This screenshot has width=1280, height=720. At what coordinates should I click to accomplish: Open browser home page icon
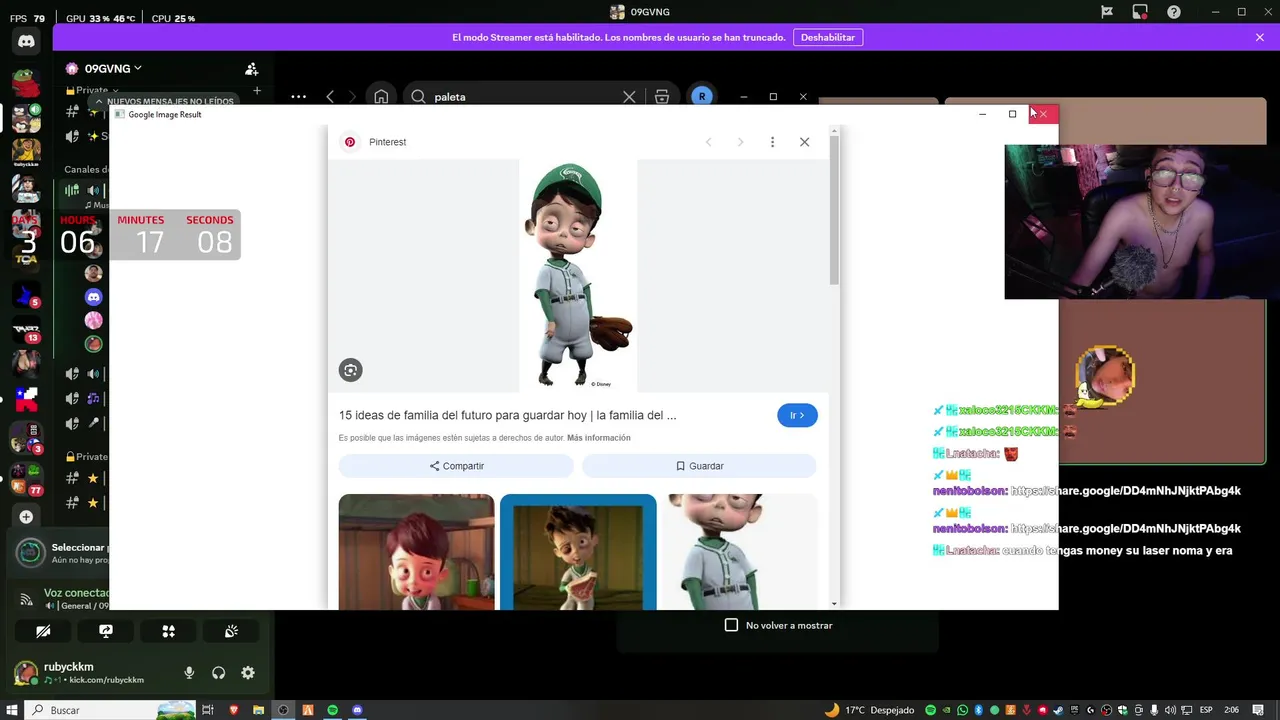click(x=381, y=97)
